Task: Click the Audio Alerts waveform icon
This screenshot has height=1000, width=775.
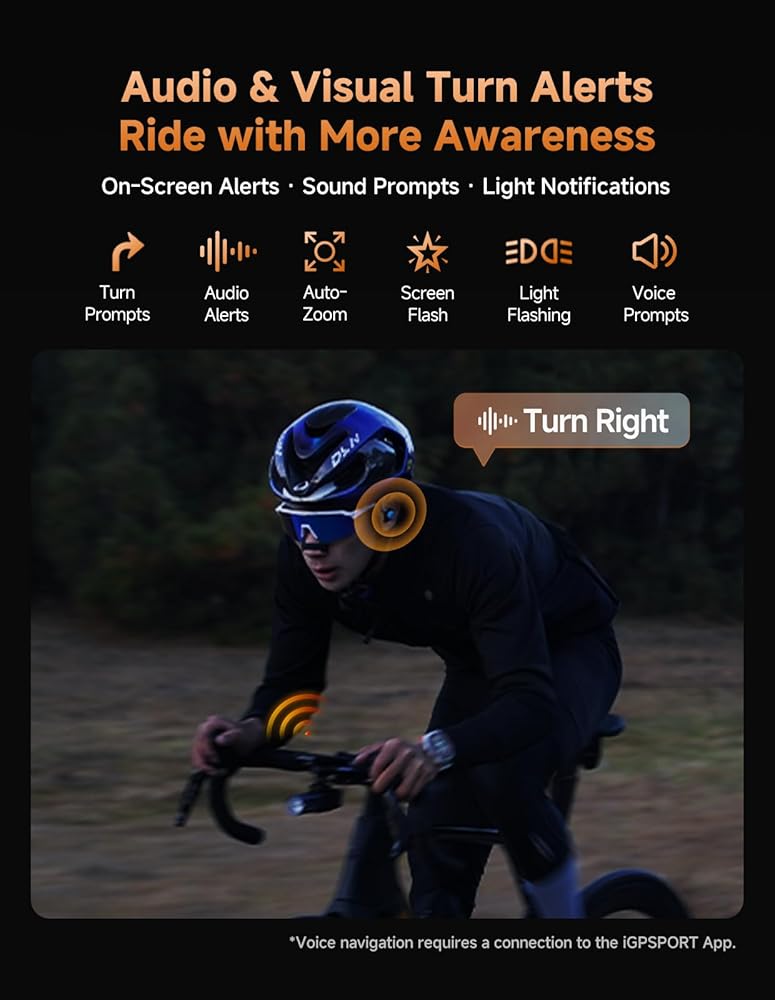Action: pyautogui.click(x=228, y=251)
